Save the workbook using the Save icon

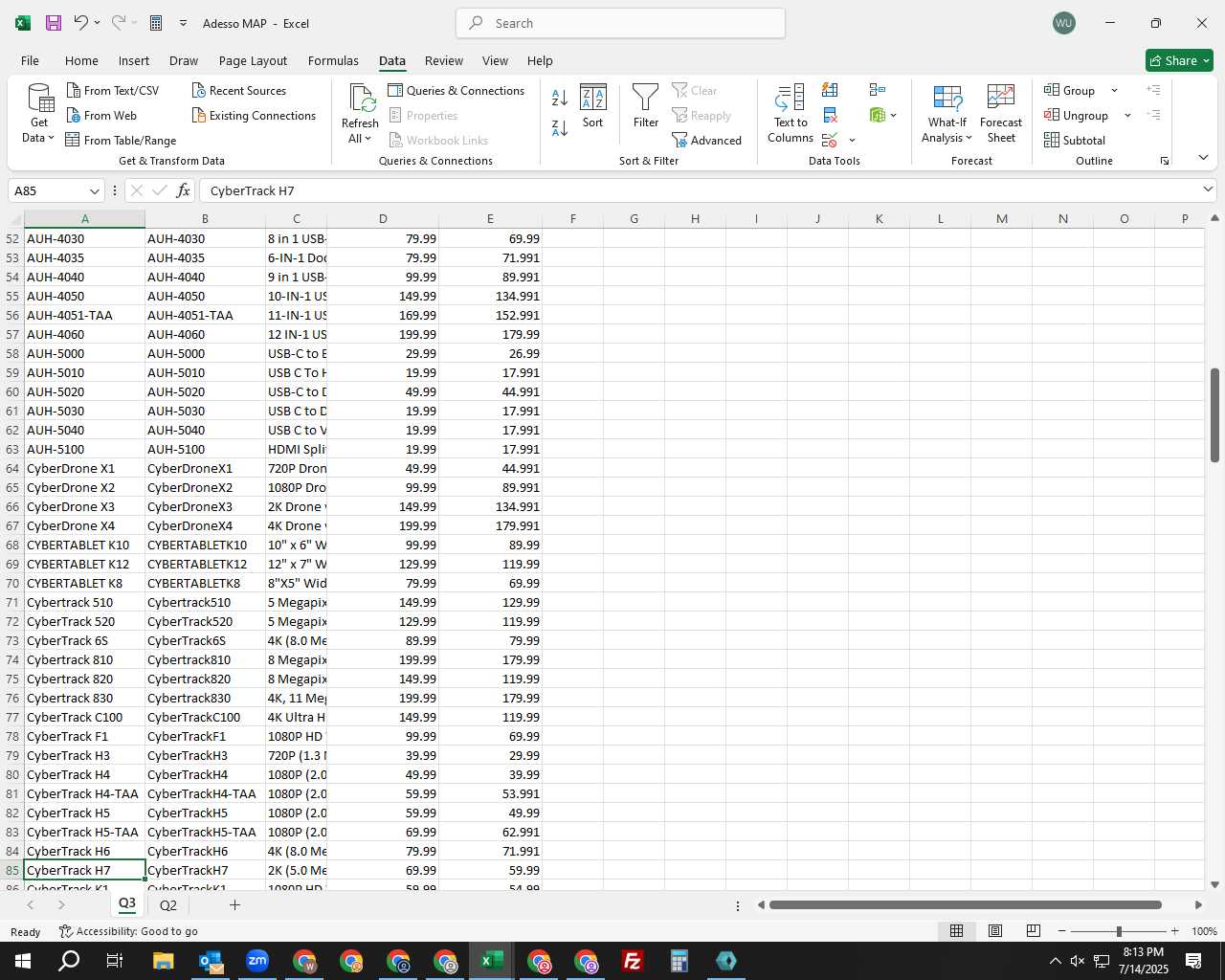coord(54,23)
